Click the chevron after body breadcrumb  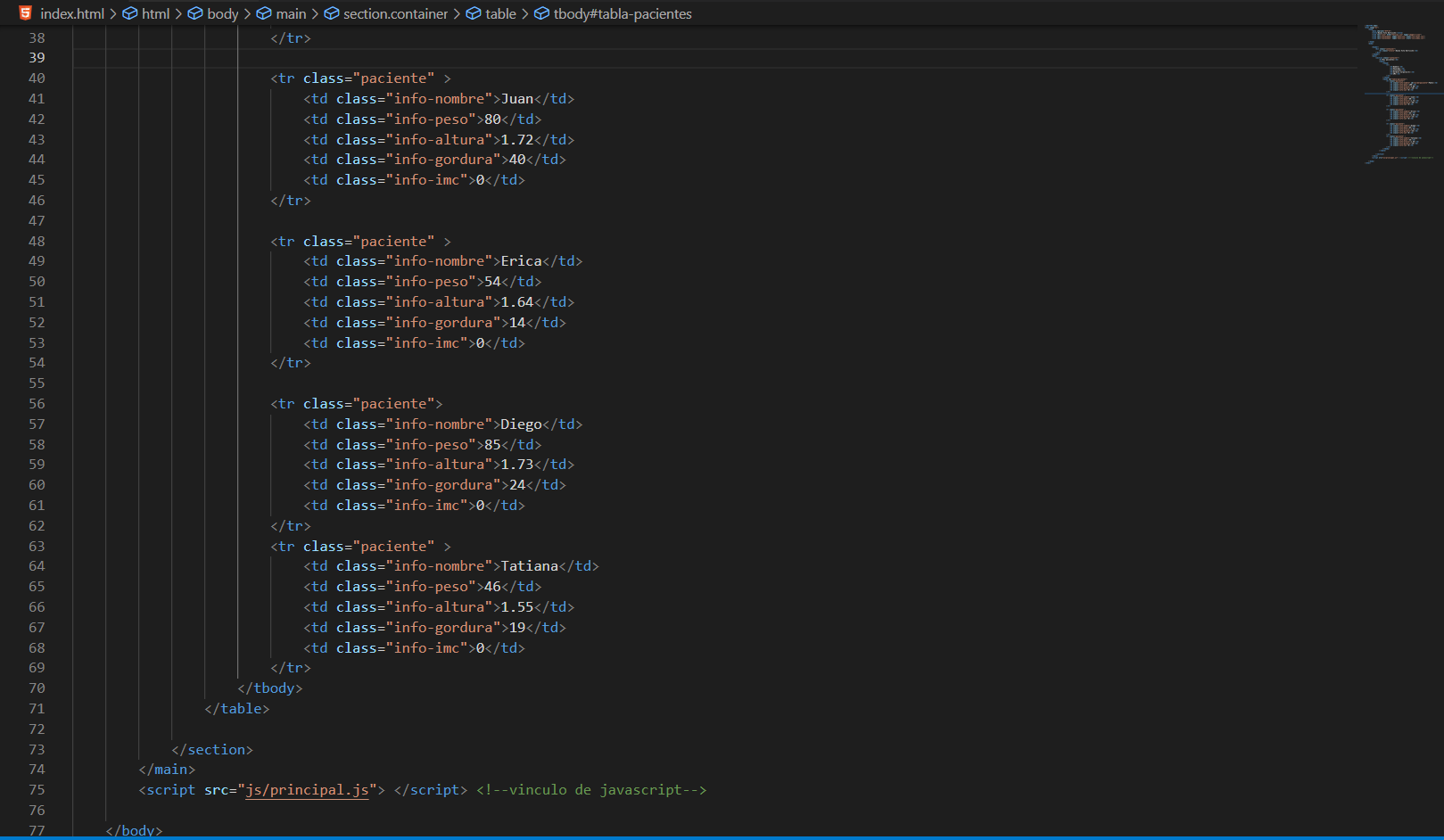(248, 14)
